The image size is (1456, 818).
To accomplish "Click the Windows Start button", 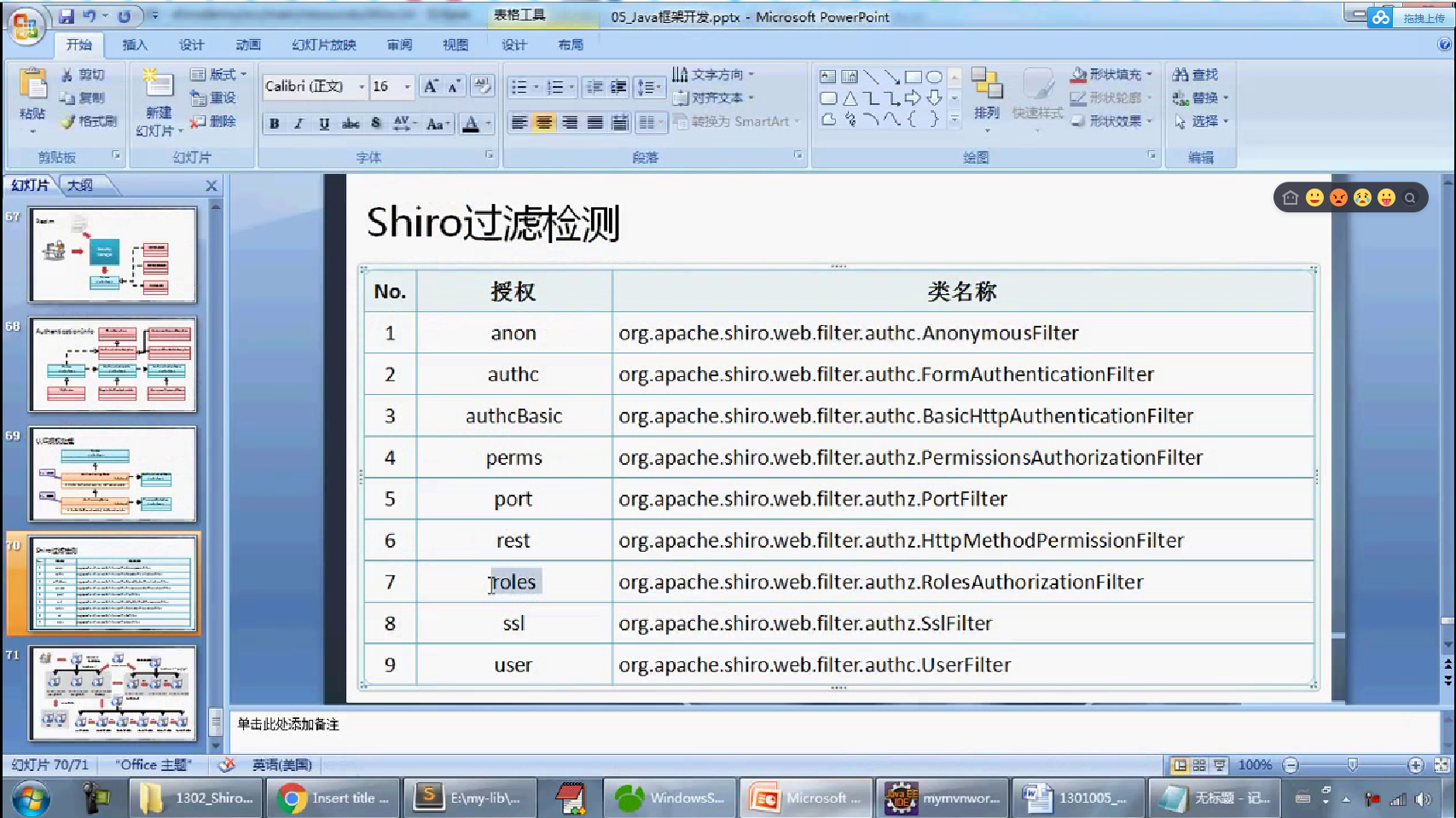I will point(31,798).
